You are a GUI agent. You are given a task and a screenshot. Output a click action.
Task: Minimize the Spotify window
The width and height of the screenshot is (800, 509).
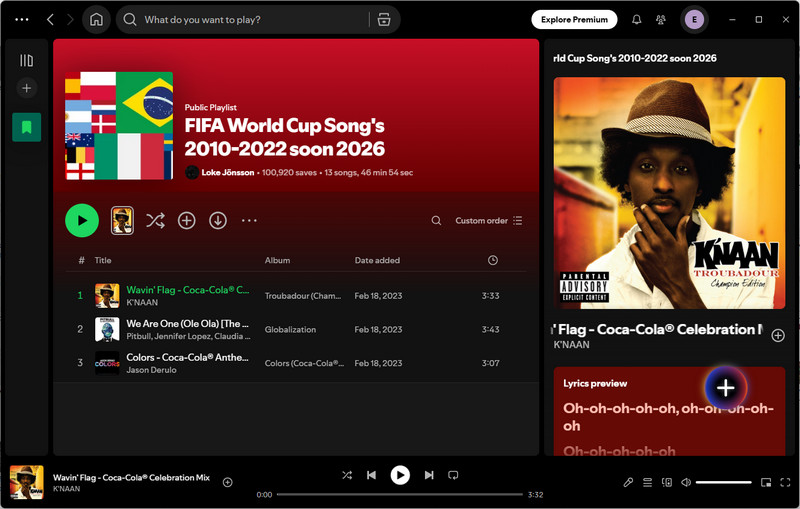click(732, 19)
